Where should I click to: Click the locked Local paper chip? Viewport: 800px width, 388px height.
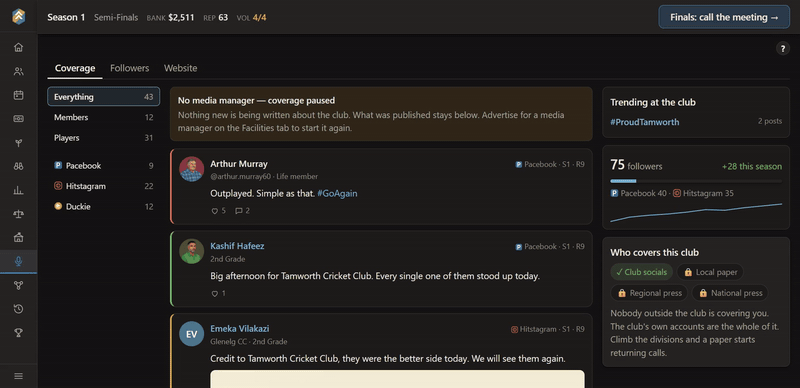[710, 272]
